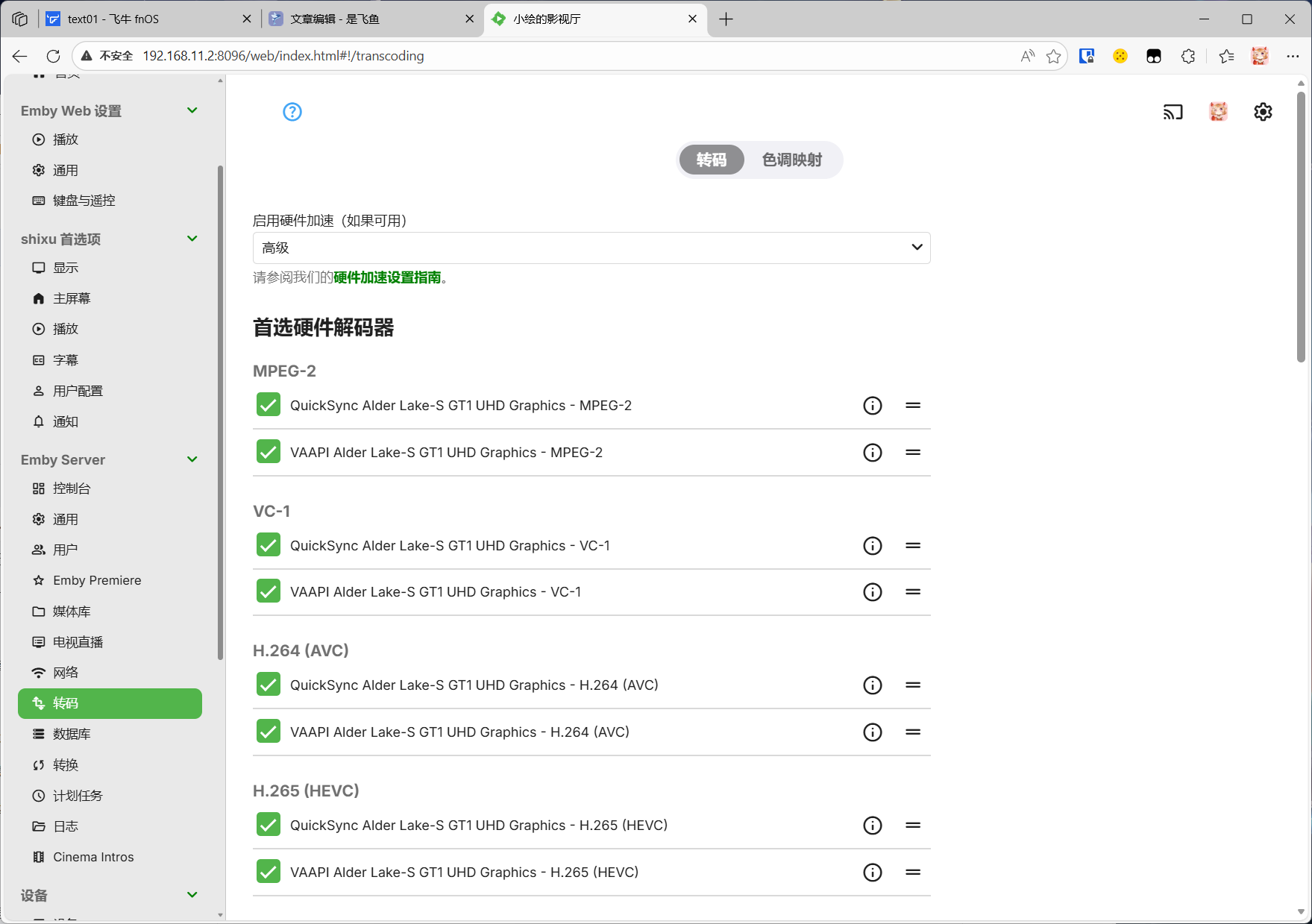
Task: Switch to the 文章编辑 browser tab
Action: click(x=365, y=19)
